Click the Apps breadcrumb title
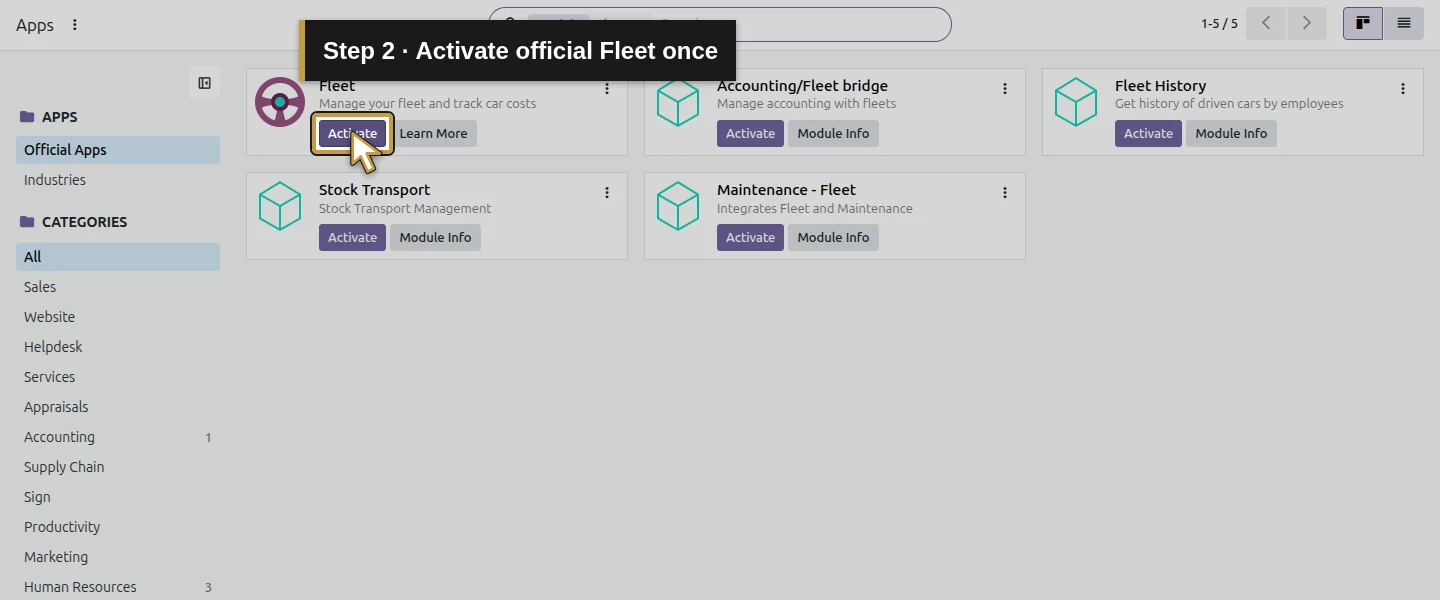The width and height of the screenshot is (1440, 600). pyautogui.click(x=35, y=25)
